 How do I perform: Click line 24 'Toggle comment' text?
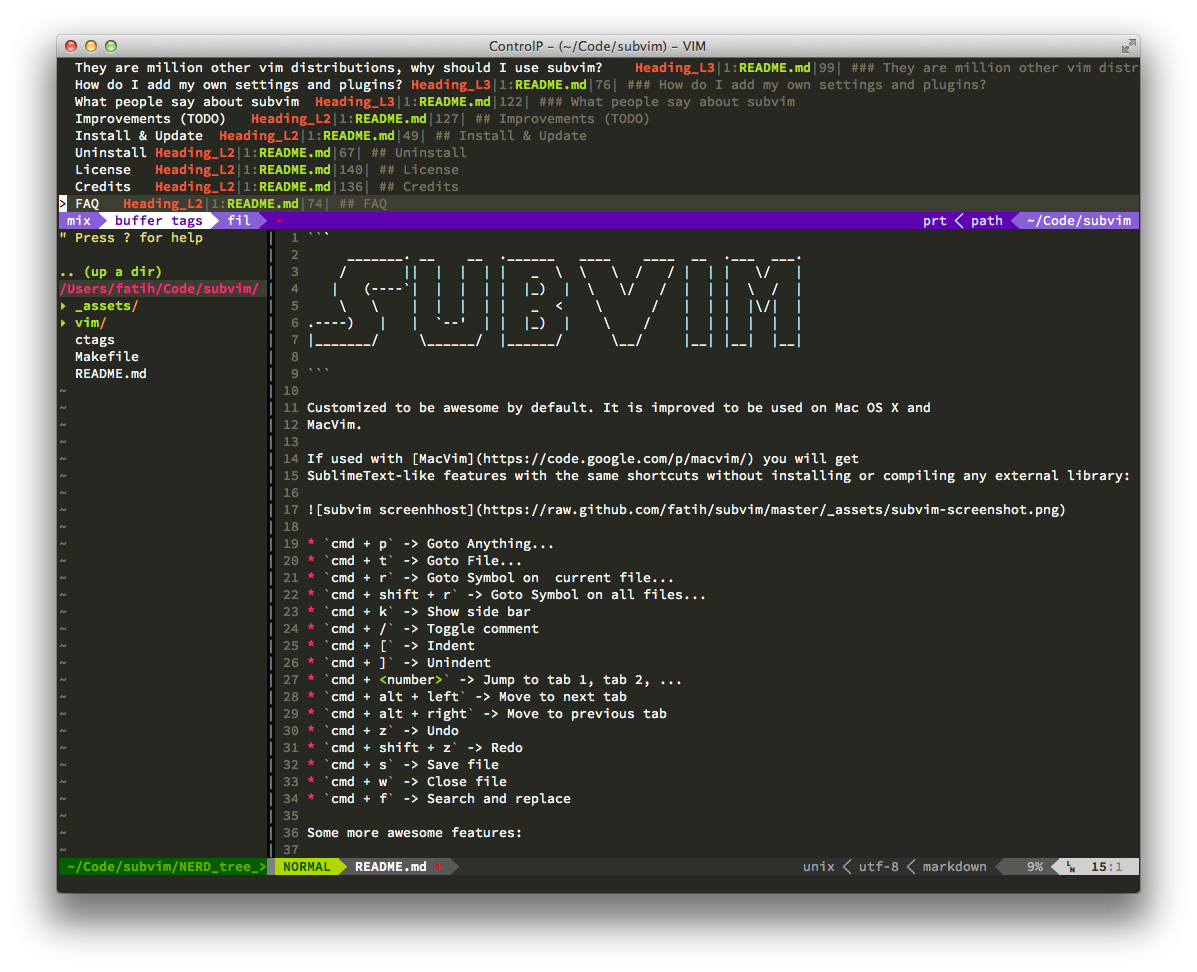coord(482,628)
